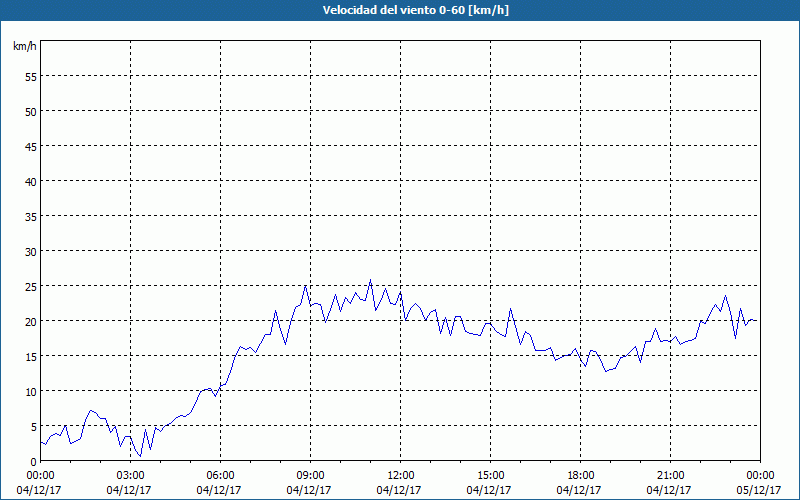Click the 06:00 time label on x-axis
Screen dimensions: 800x500
[220, 476]
